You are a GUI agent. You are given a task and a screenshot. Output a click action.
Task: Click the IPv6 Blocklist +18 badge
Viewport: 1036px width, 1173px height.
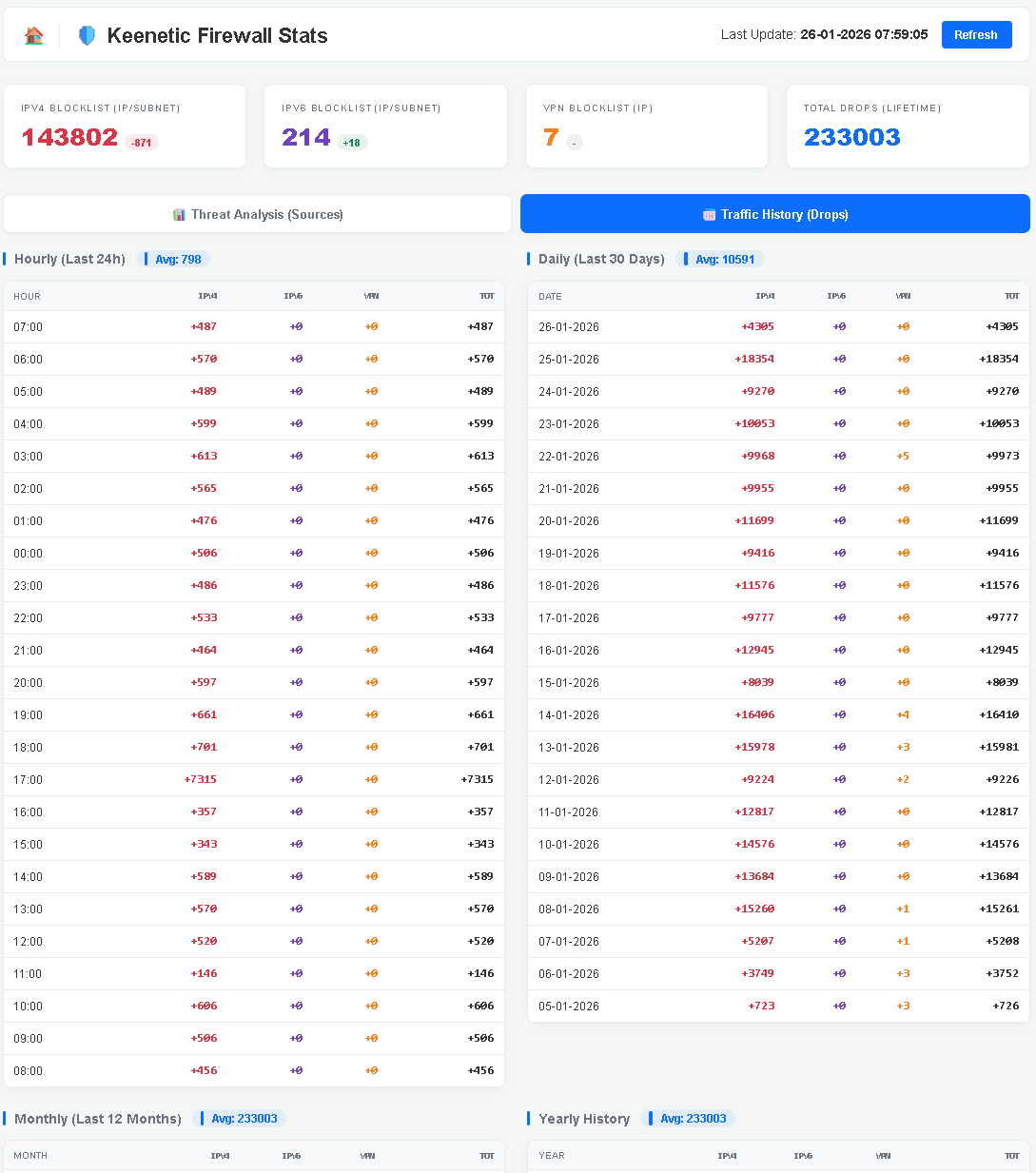(x=352, y=143)
